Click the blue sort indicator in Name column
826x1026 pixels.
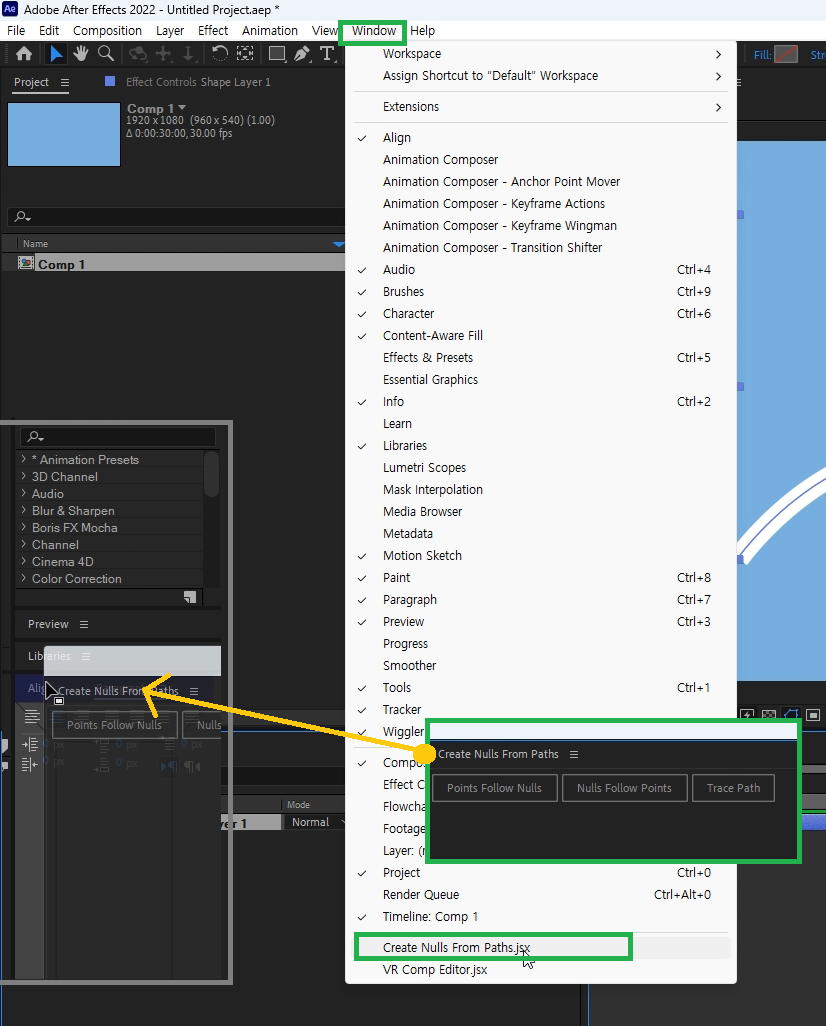pos(338,244)
